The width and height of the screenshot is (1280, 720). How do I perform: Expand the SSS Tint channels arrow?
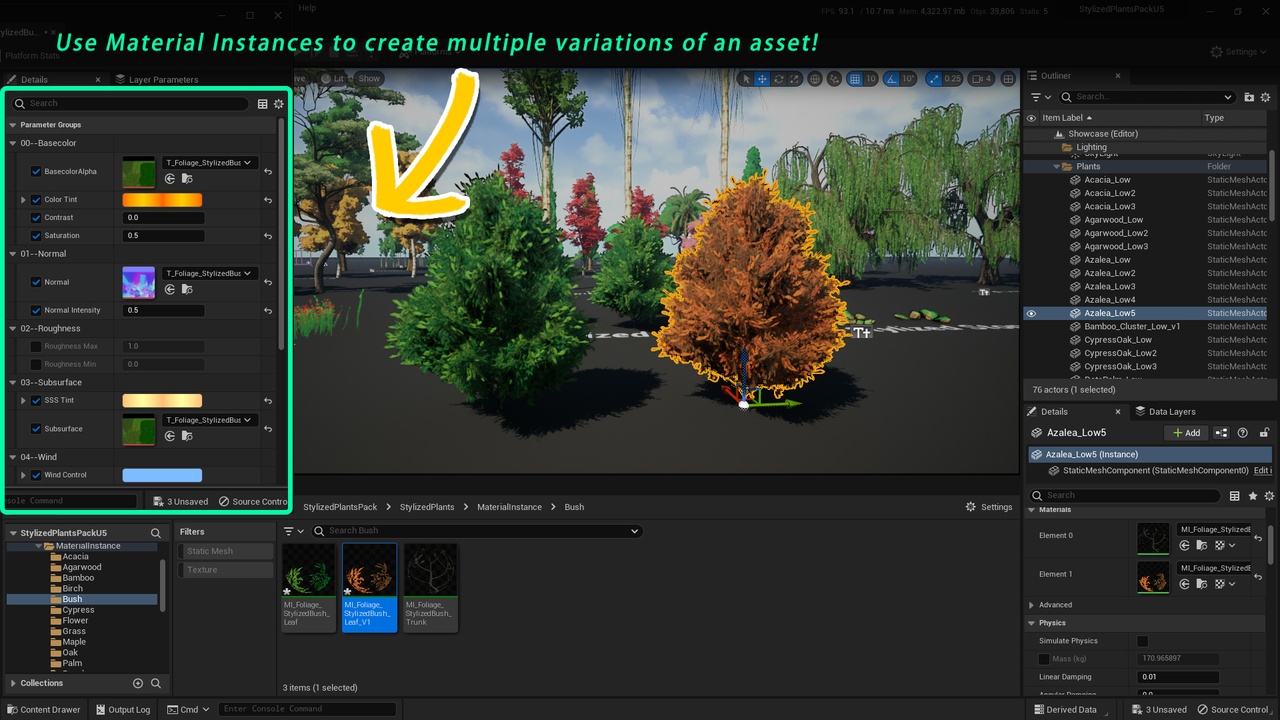pos(23,401)
